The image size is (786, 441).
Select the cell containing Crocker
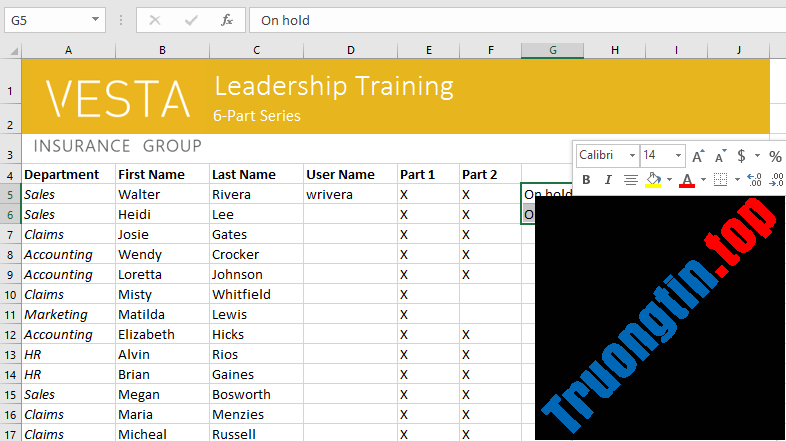point(257,255)
